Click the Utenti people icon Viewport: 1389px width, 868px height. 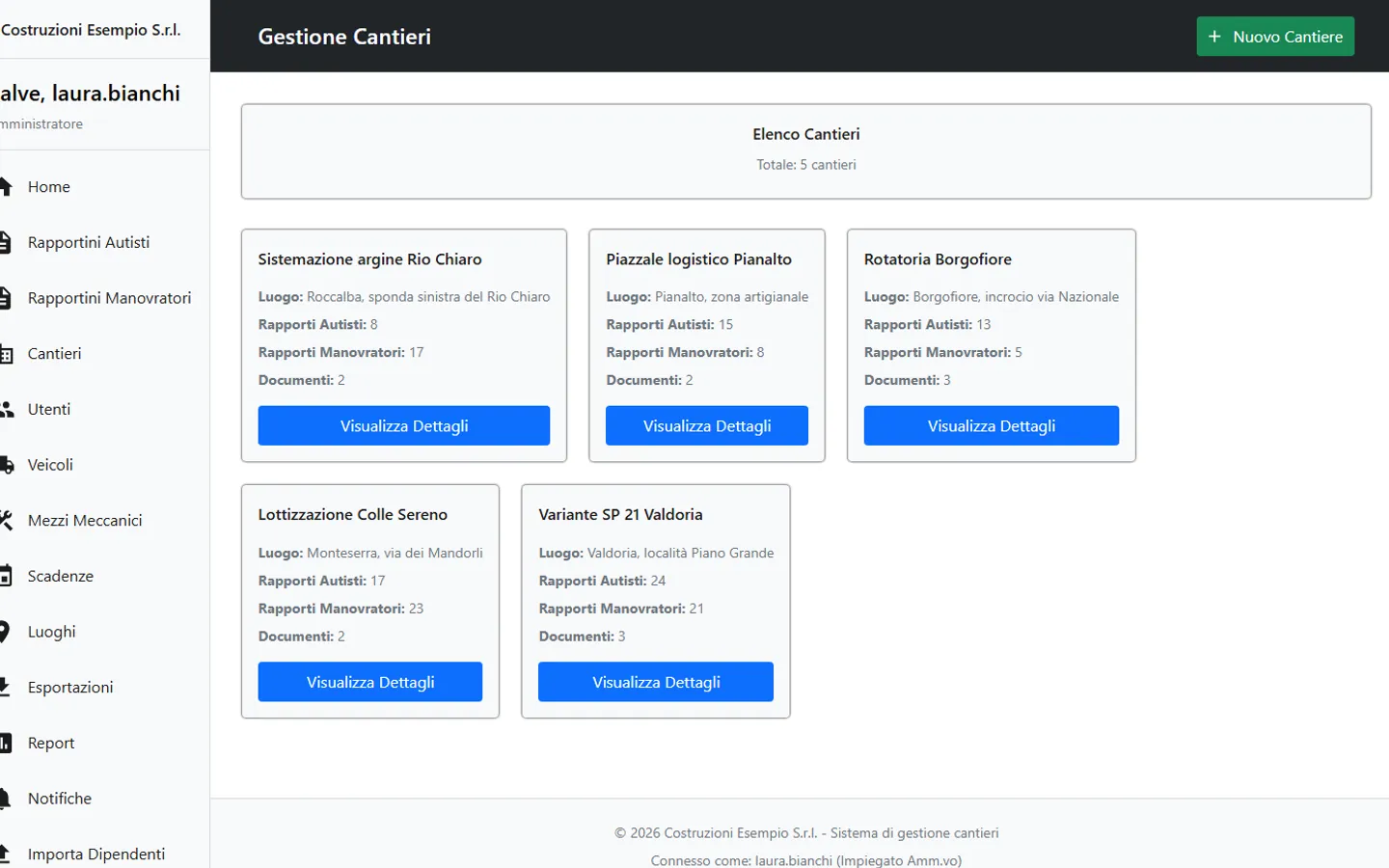6,409
